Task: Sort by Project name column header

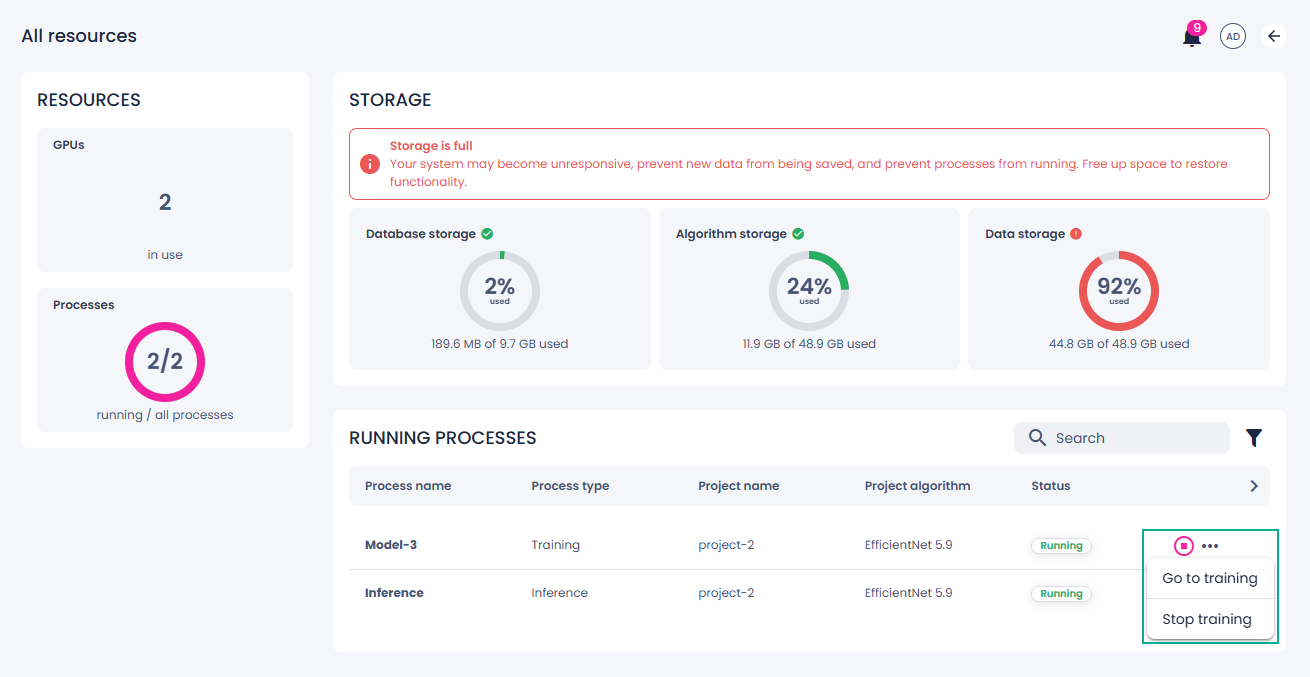Action: 739,486
